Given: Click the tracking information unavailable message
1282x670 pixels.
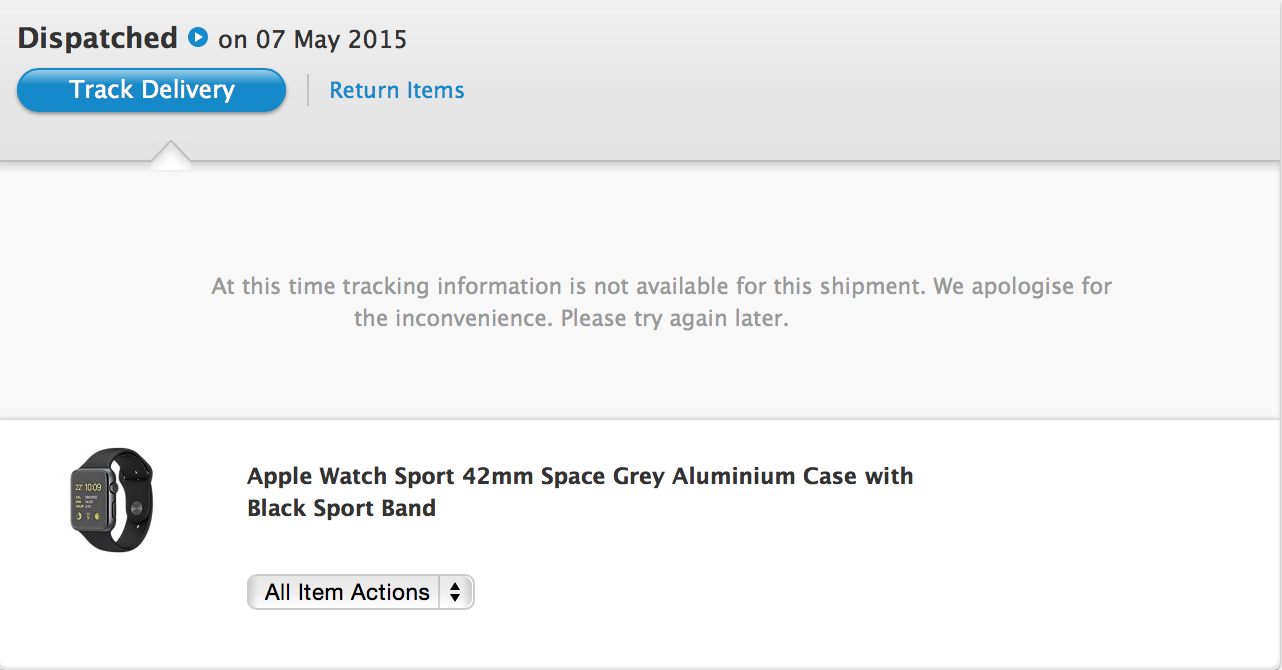Looking at the screenshot, I should click(570, 287).
